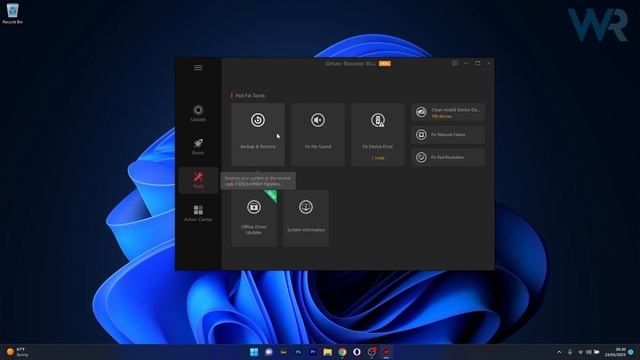Select the Driver Booster taskbar icon
This screenshot has height=360, width=640.
tap(386, 352)
